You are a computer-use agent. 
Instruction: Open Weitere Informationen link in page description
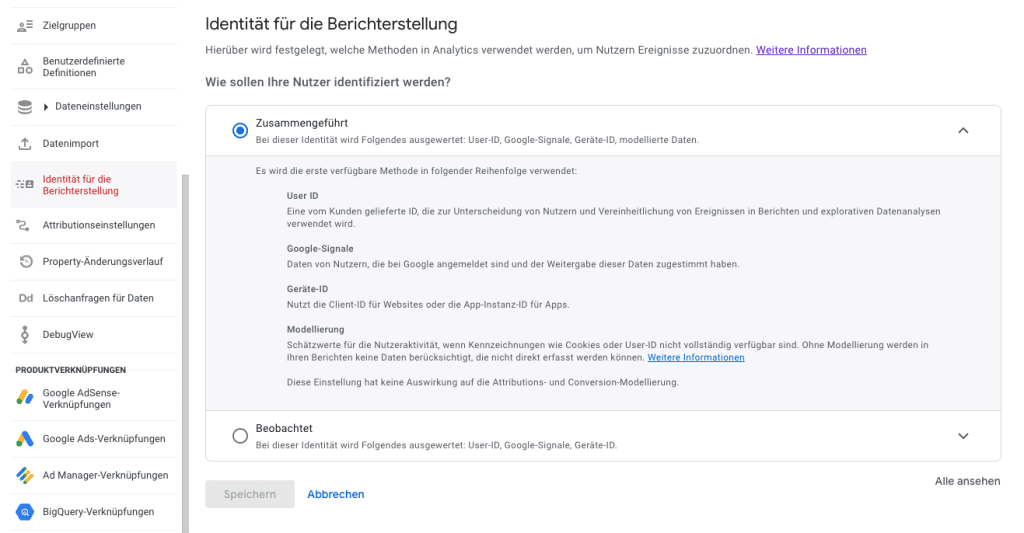tap(811, 50)
